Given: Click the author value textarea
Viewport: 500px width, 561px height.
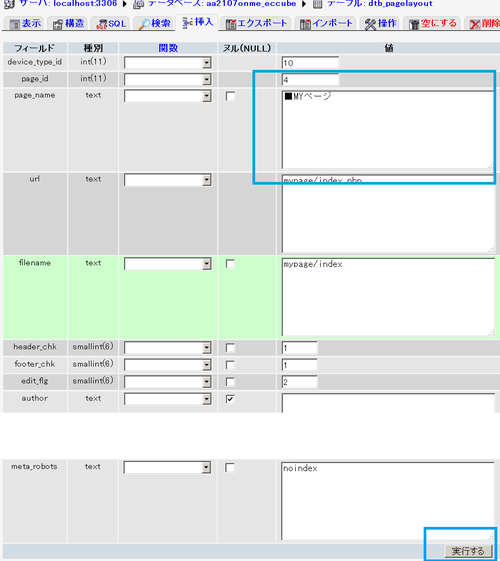Looking at the screenshot, I should point(388,403).
